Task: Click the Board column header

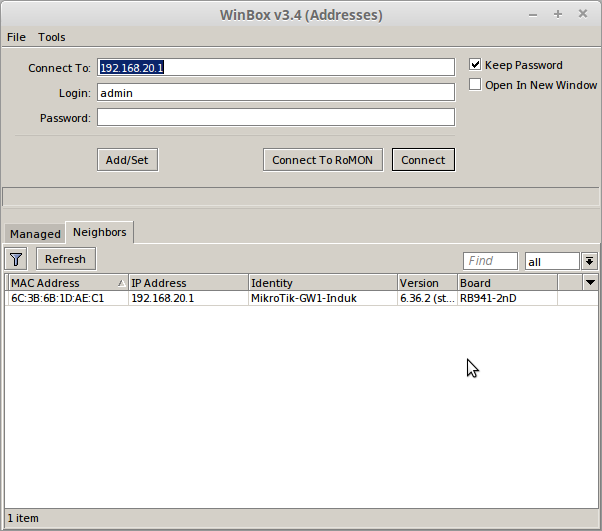Action: click(507, 283)
